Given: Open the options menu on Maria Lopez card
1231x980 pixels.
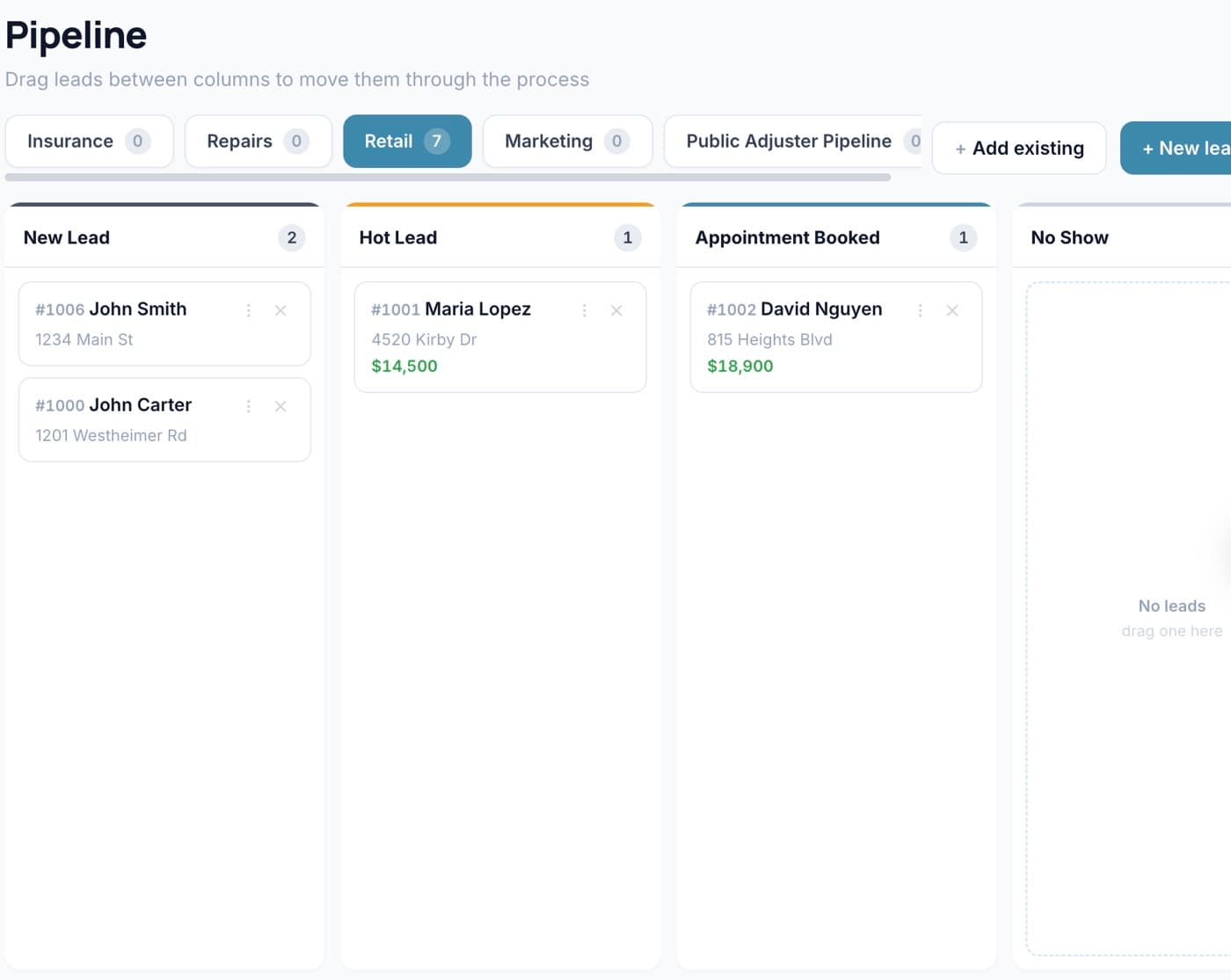Looking at the screenshot, I should (x=585, y=310).
